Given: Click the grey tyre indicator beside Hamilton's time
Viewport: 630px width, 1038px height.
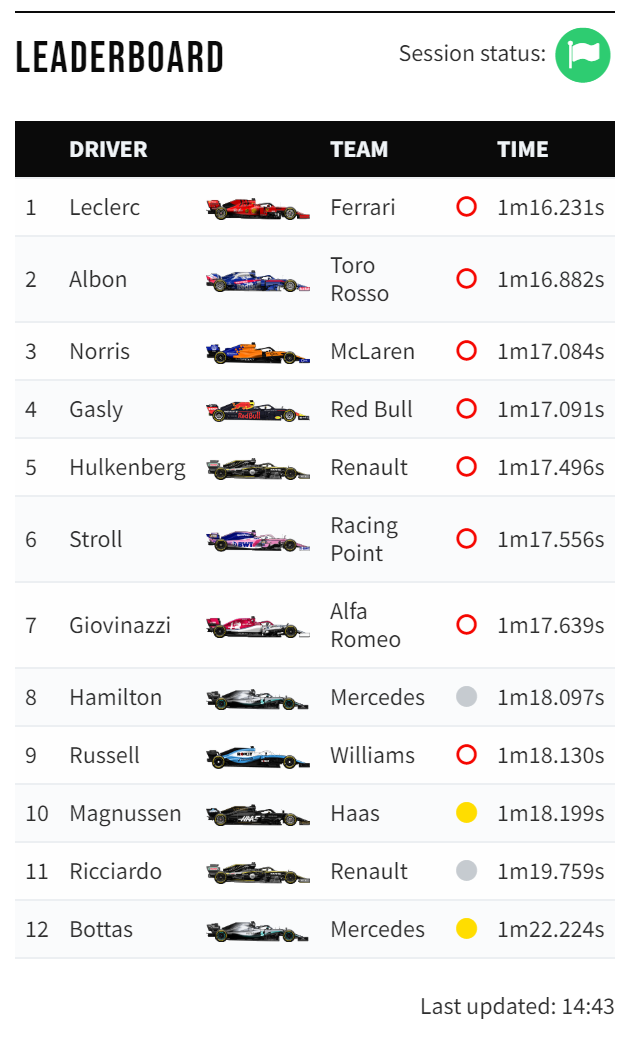Looking at the screenshot, I should [467, 696].
